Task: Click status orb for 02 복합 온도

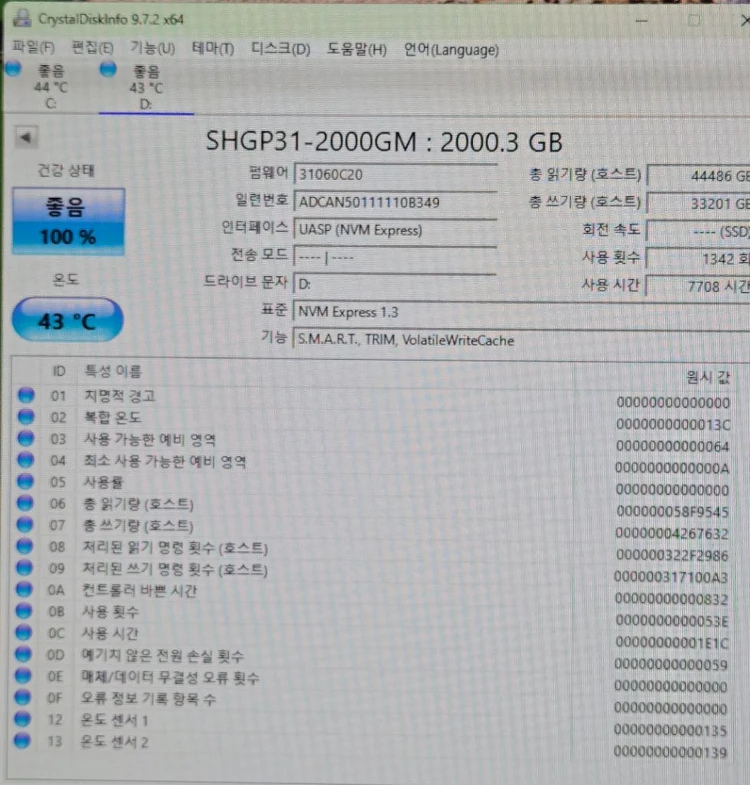Action: pyautogui.click(x=26, y=417)
